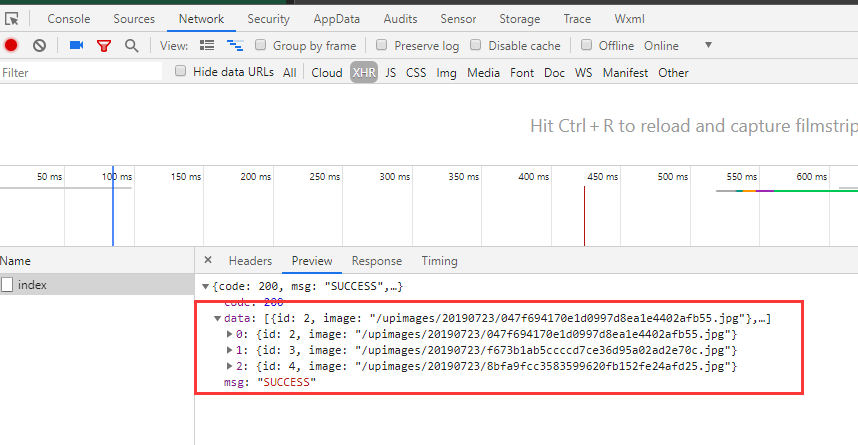The width and height of the screenshot is (858, 445).
Task: Select the index request in list
Action: pyautogui.click(x=33, y=285)
